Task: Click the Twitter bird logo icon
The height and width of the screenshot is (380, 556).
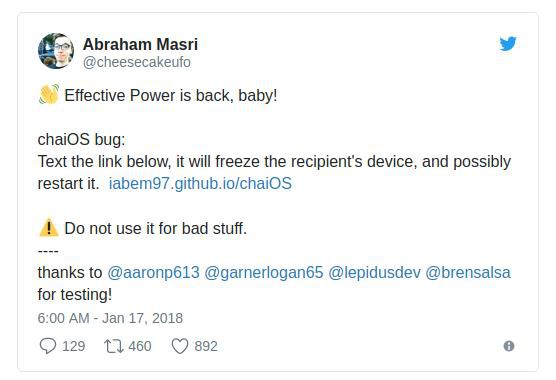Action: click(x=508, y=44)
